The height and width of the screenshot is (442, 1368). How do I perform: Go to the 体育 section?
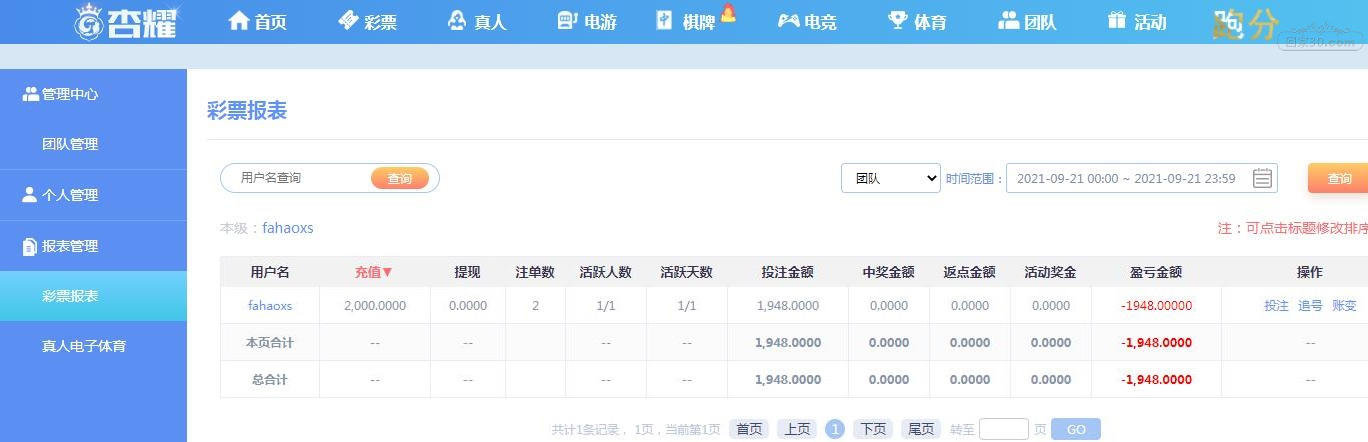click(x=917, y=21)
